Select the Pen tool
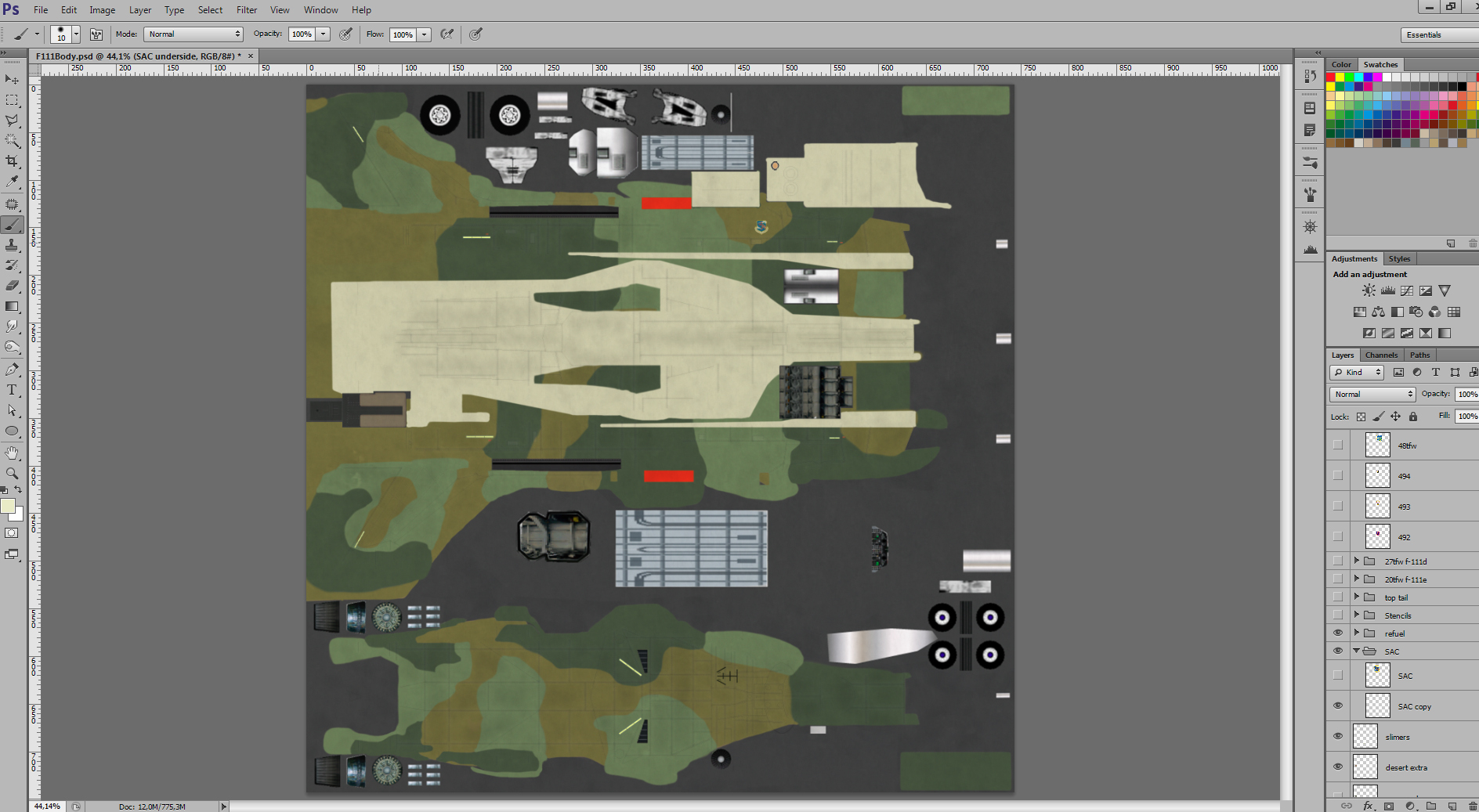 coord(12,369)
